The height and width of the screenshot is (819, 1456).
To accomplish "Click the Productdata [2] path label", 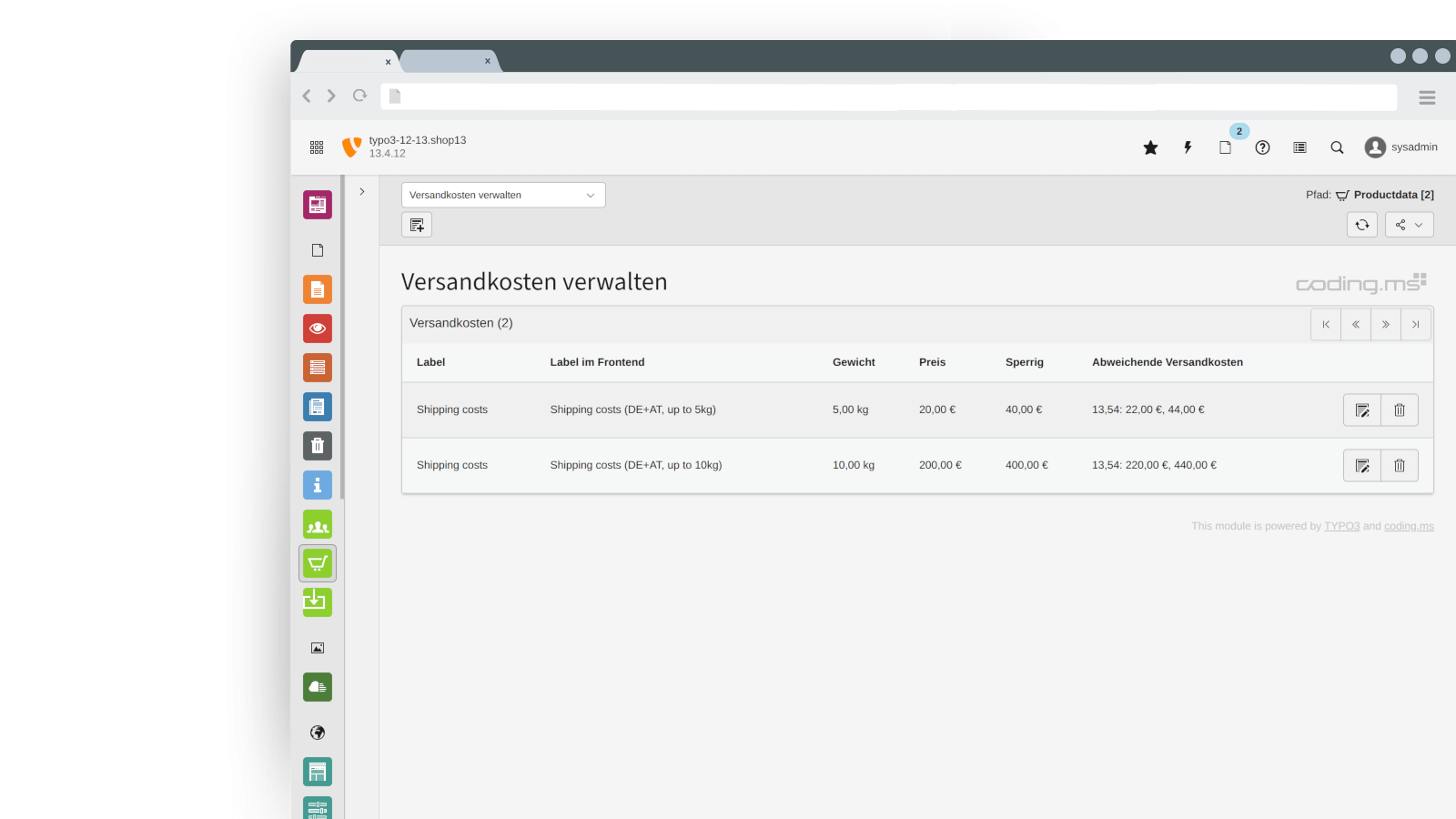I will (1393, 195).
